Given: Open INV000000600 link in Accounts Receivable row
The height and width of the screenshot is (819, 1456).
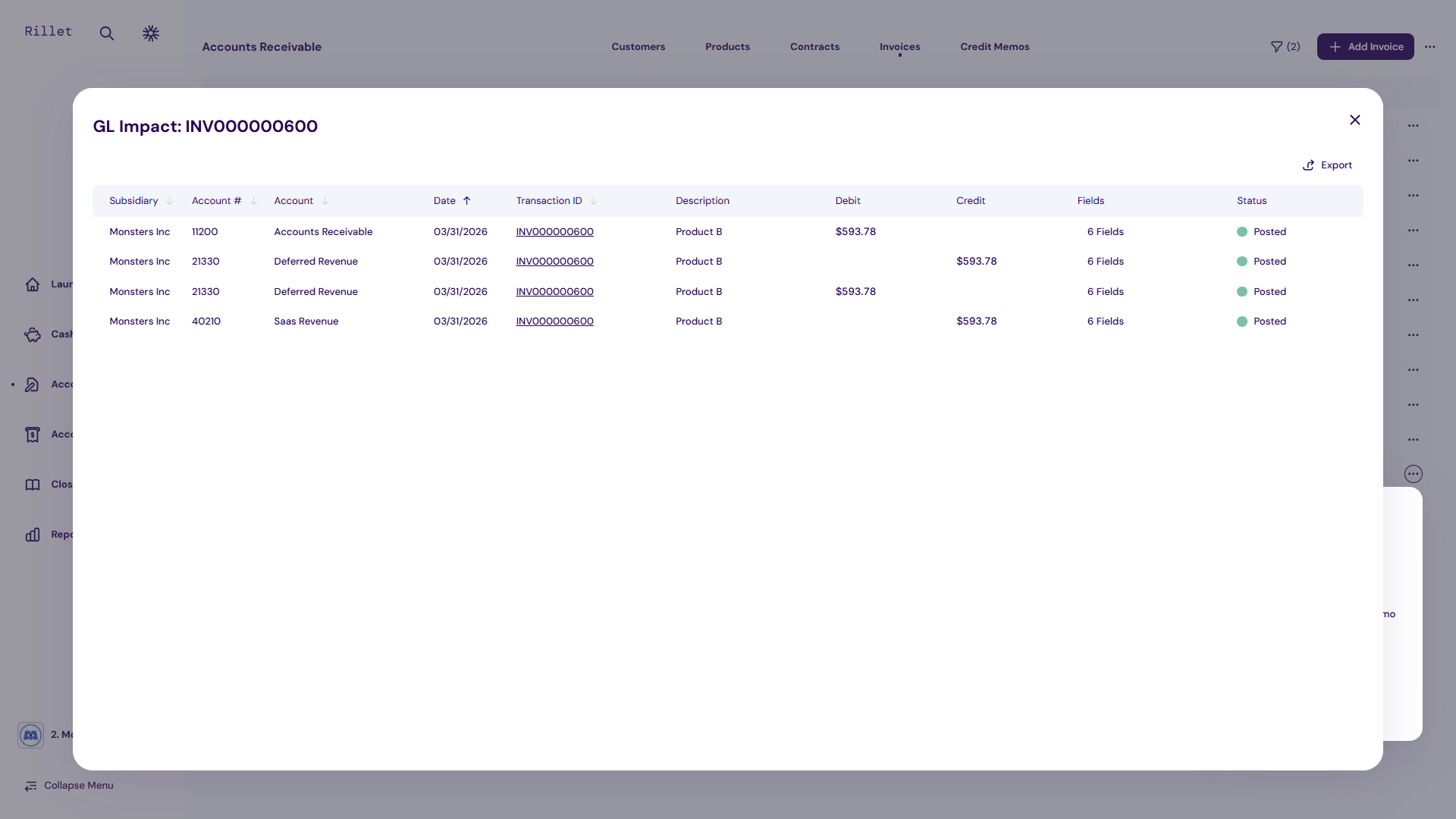Looking at the screenshot, I should tap(554, 232).
